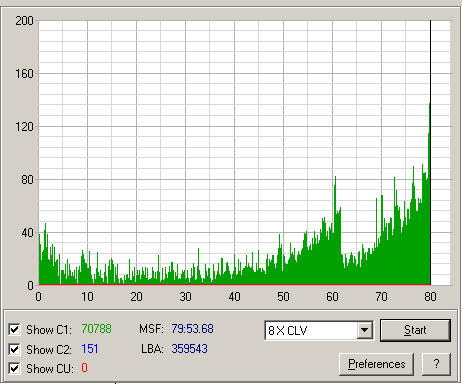Image resolution: width=462 pixels, height=384 pixels.
Task: Click the question mark help button
Action: (x=436, y=364)
